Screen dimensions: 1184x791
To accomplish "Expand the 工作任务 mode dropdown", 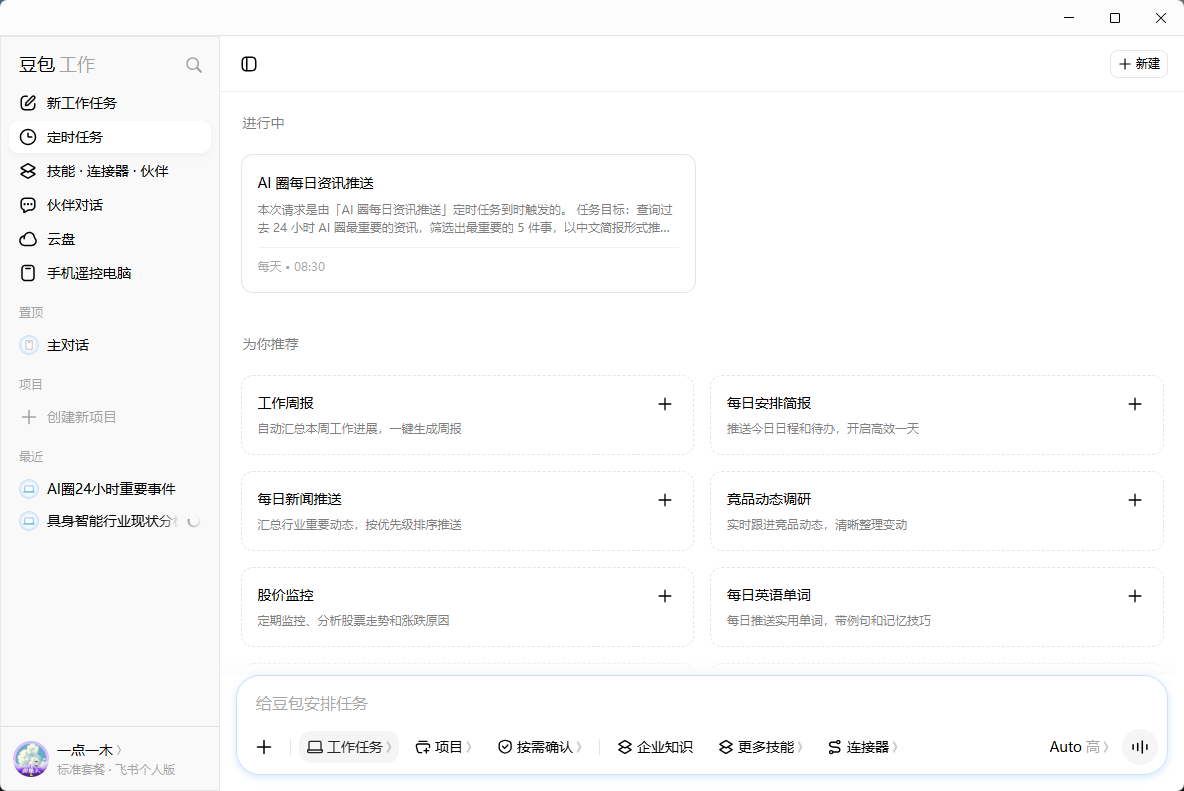I will [349, 747].
